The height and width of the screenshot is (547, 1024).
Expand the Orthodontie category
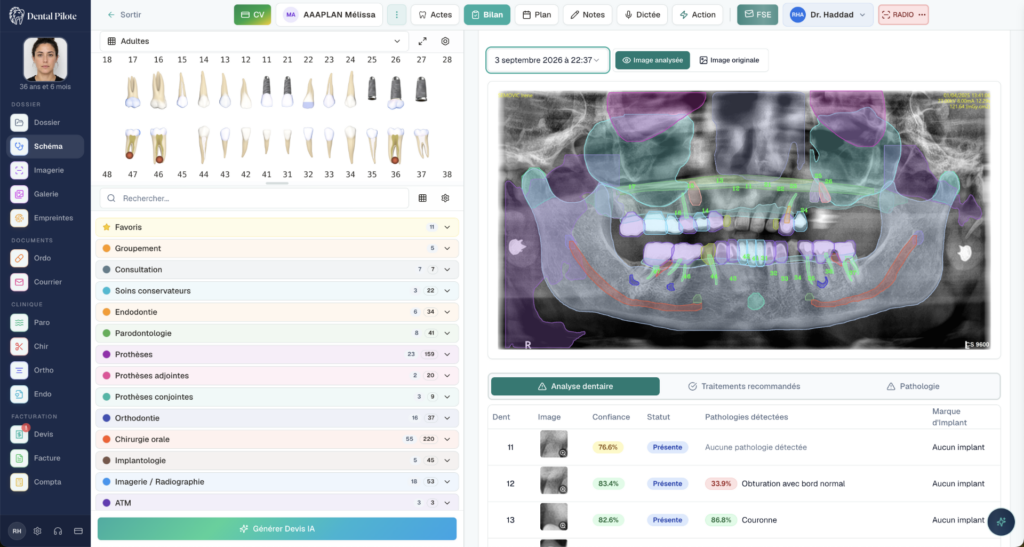pyautogui.click(x=277, y=418)
